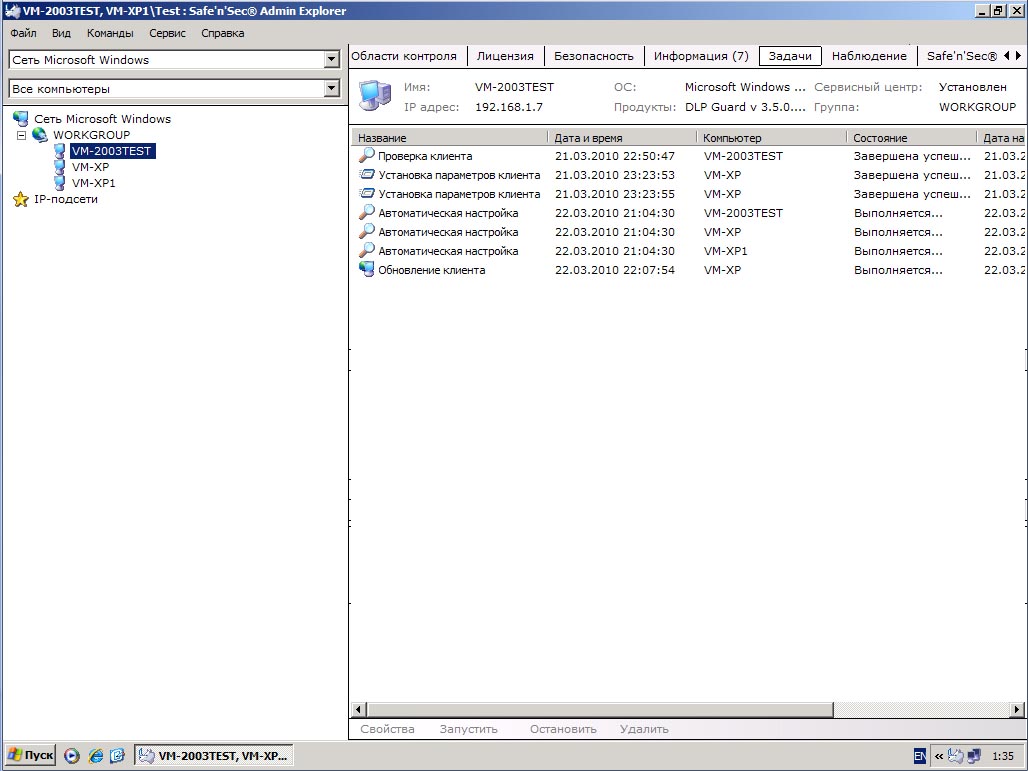
Task: Click the computer icon beside VM-XP1 in tree
Action: click(60, 183)
